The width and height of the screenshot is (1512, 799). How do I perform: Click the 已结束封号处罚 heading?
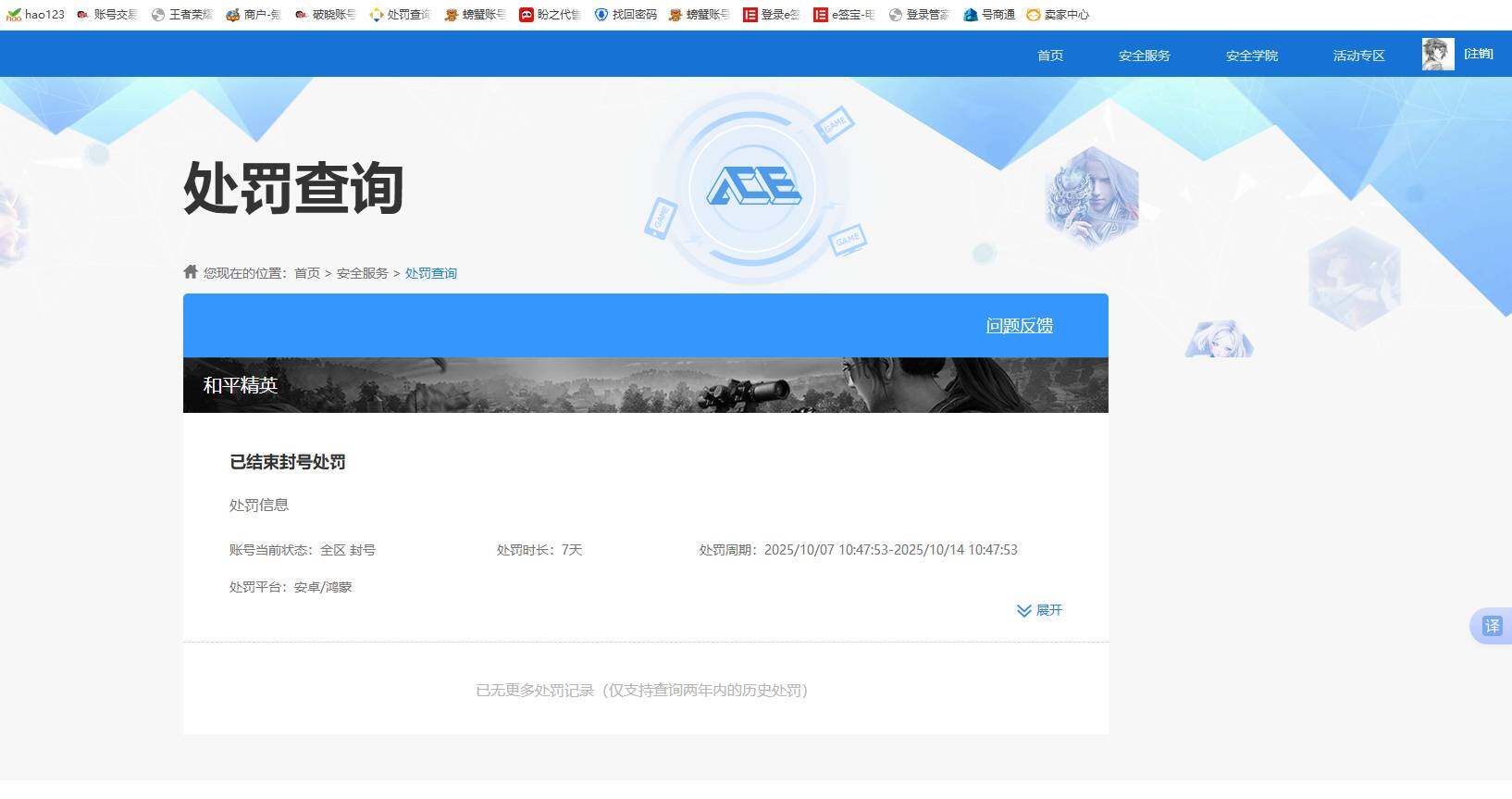[288, 462]
